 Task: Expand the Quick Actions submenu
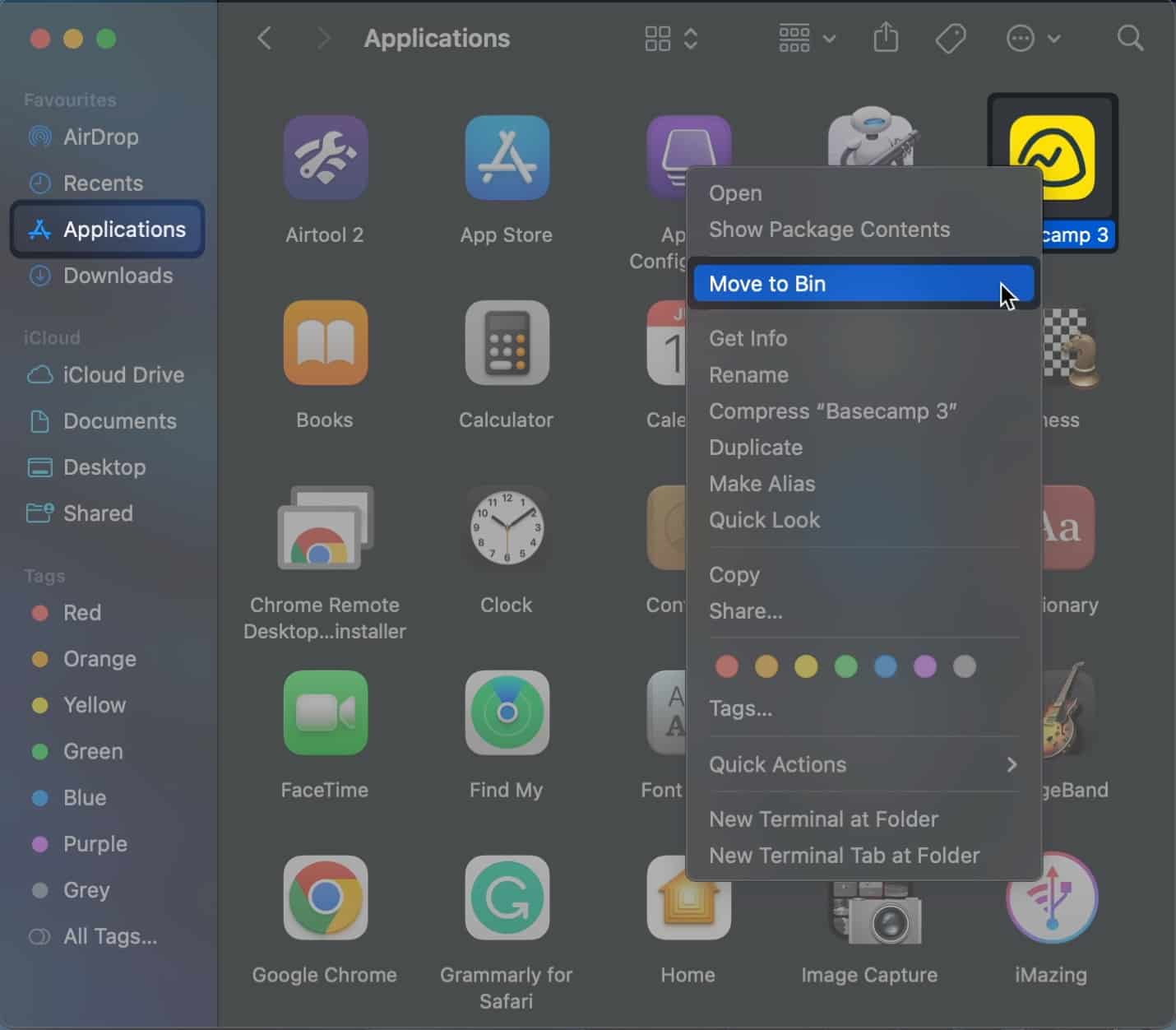click(863, 764)
